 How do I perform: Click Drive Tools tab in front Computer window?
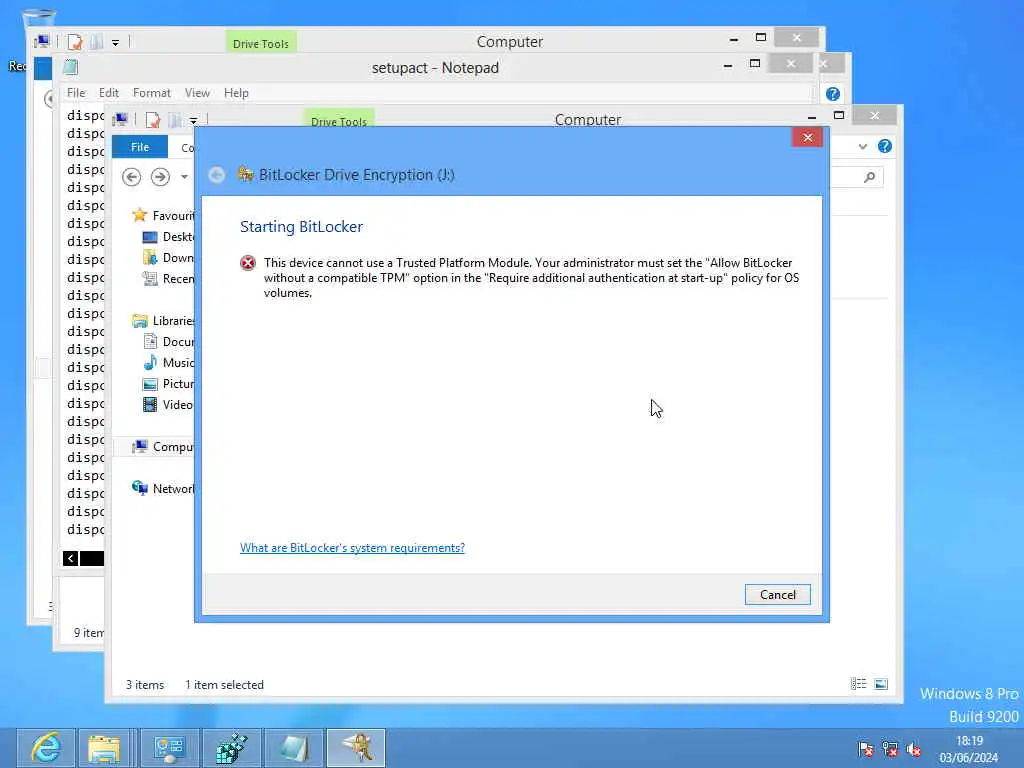click(x=339, y=120)
